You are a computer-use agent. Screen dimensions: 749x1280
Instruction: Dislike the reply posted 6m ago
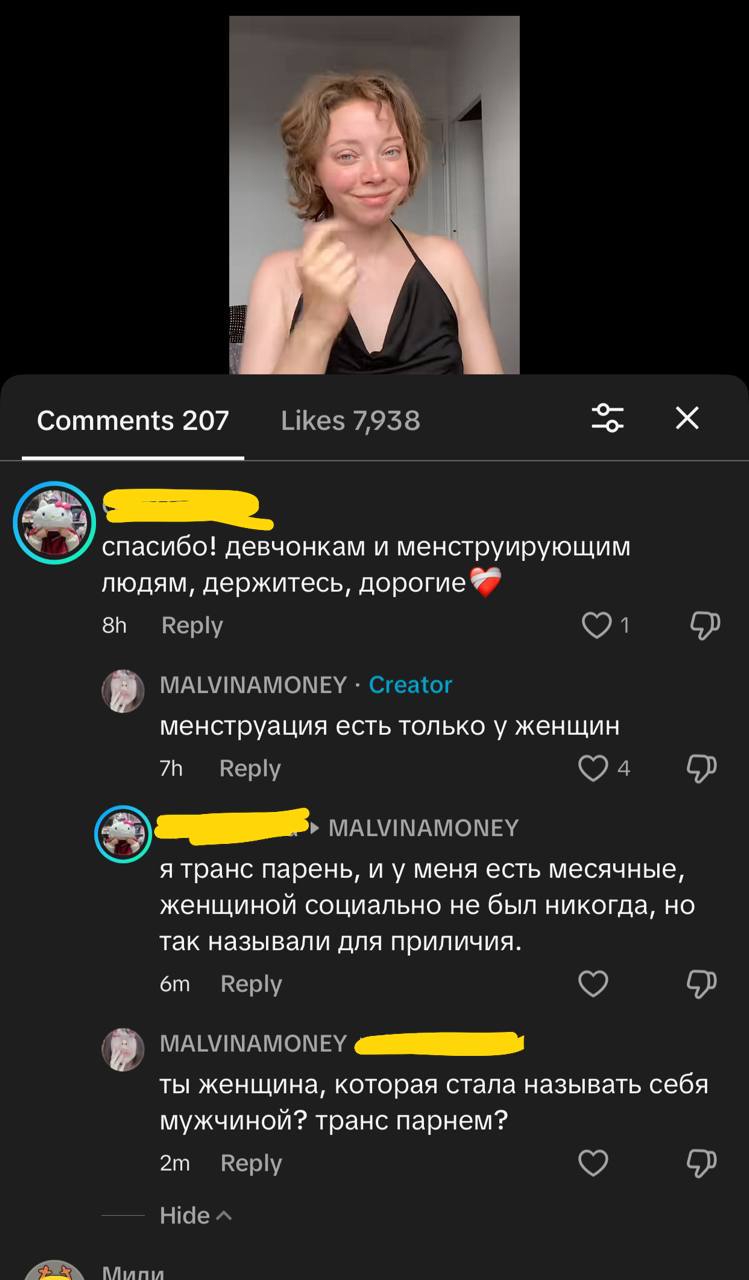pos(704,984)
